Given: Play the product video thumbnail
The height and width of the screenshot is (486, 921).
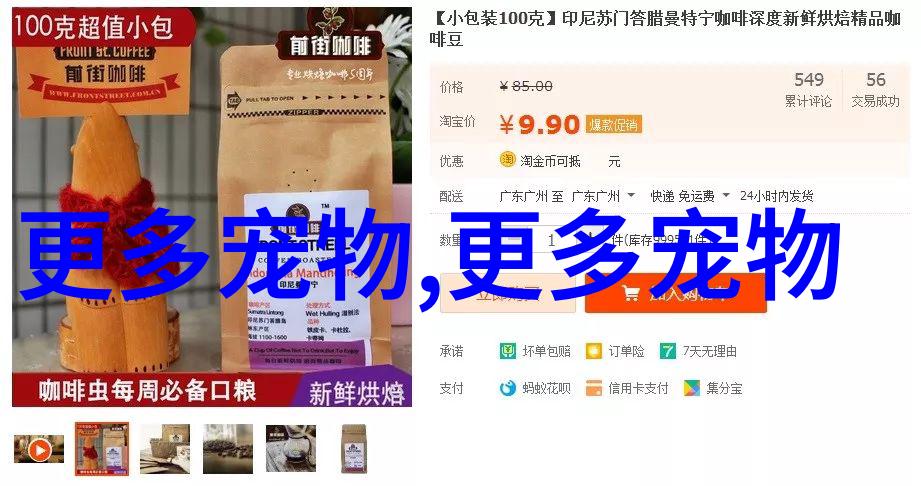Looking at the screenshot, I should (39, 450).
